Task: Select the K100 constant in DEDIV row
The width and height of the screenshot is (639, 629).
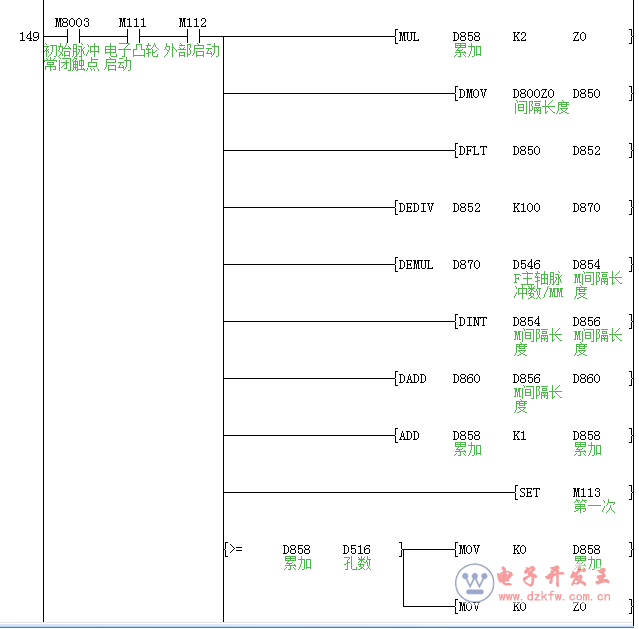Action: [526, 208]
